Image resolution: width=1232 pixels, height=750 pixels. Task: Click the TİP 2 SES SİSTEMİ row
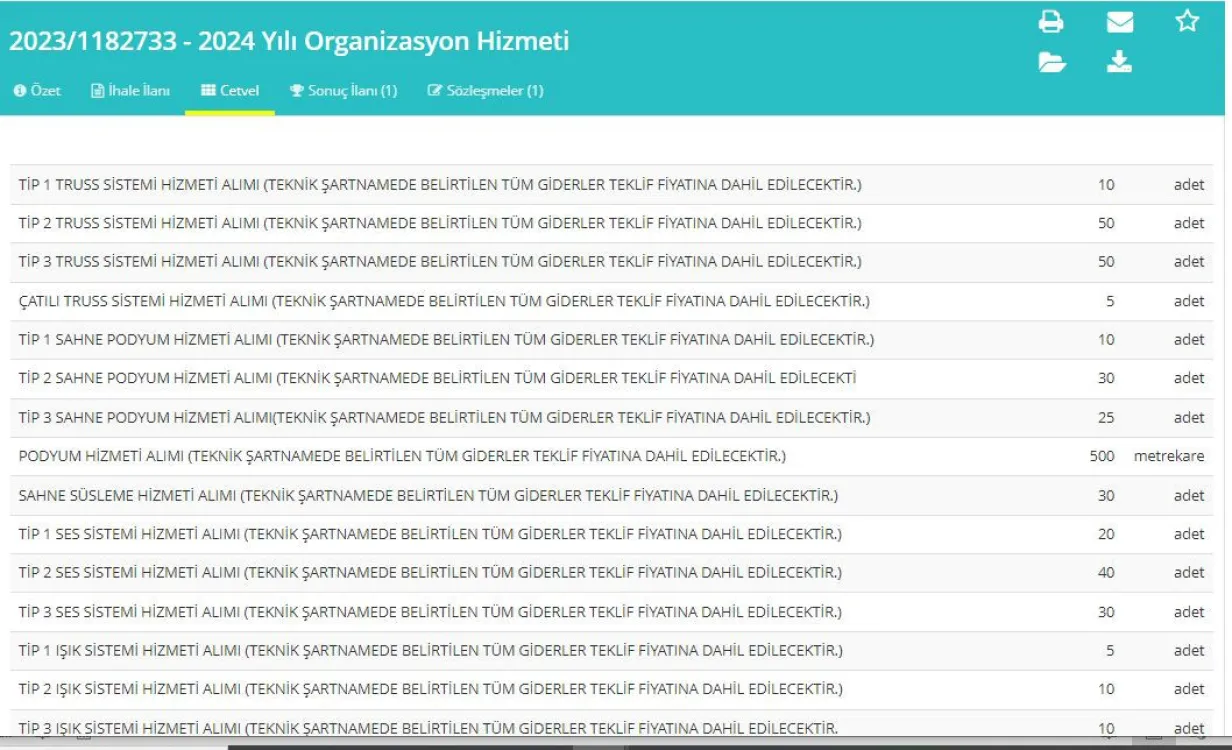[430, 573]
